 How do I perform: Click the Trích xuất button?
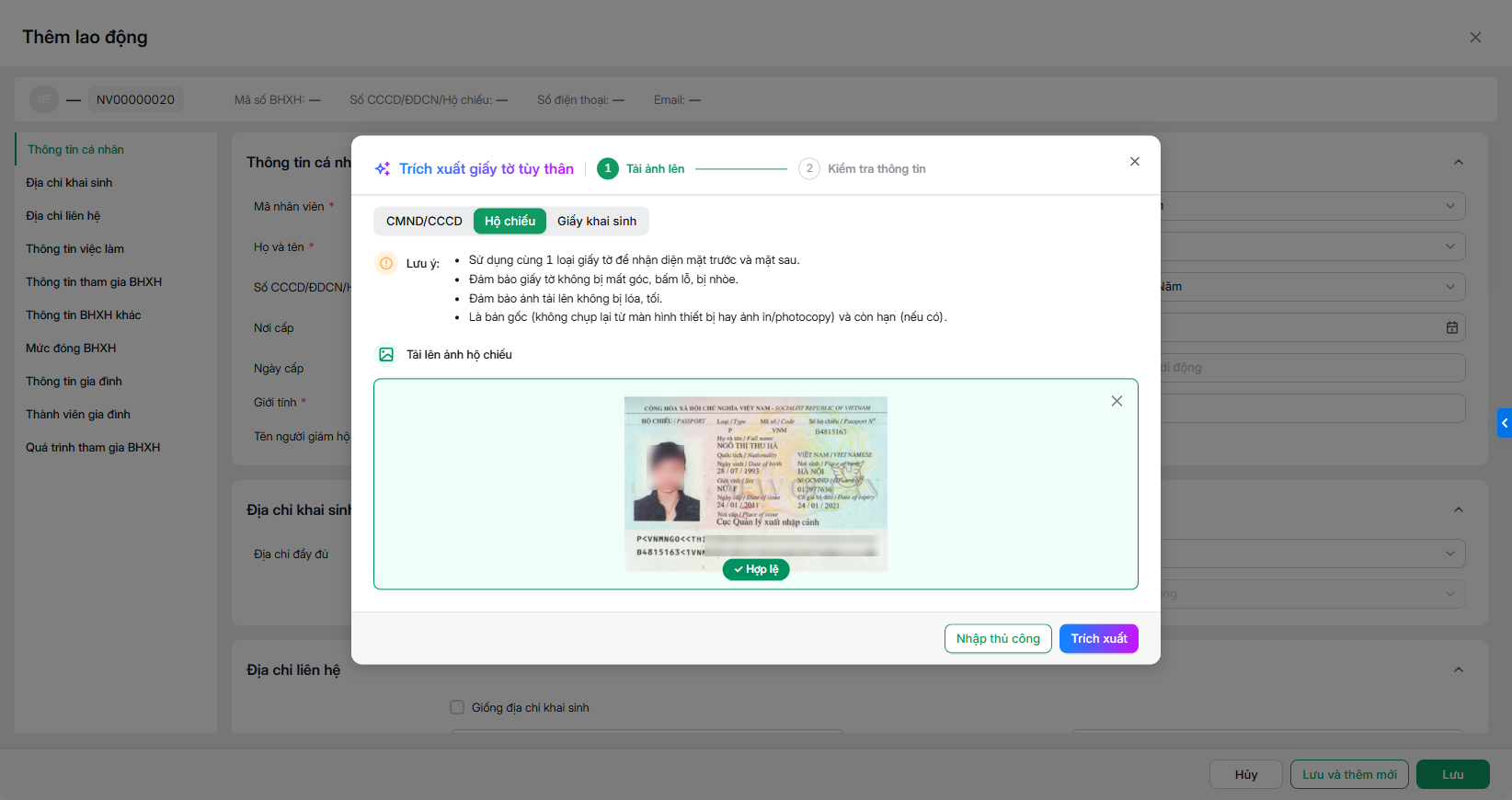point(1099,639)
